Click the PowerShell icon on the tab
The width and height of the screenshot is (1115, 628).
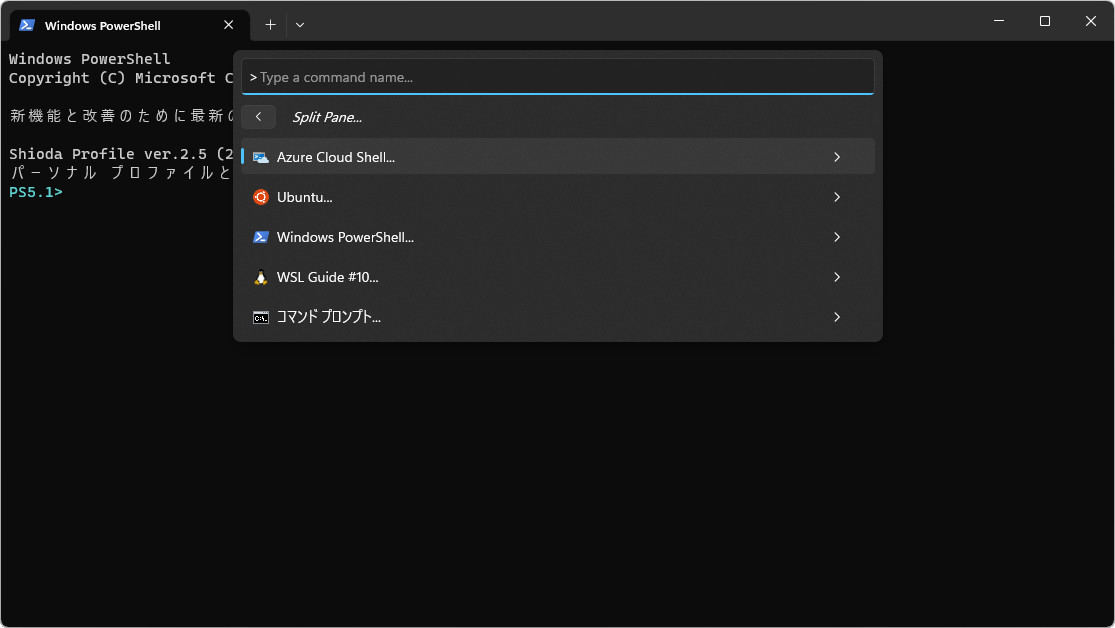click(27, 25)
